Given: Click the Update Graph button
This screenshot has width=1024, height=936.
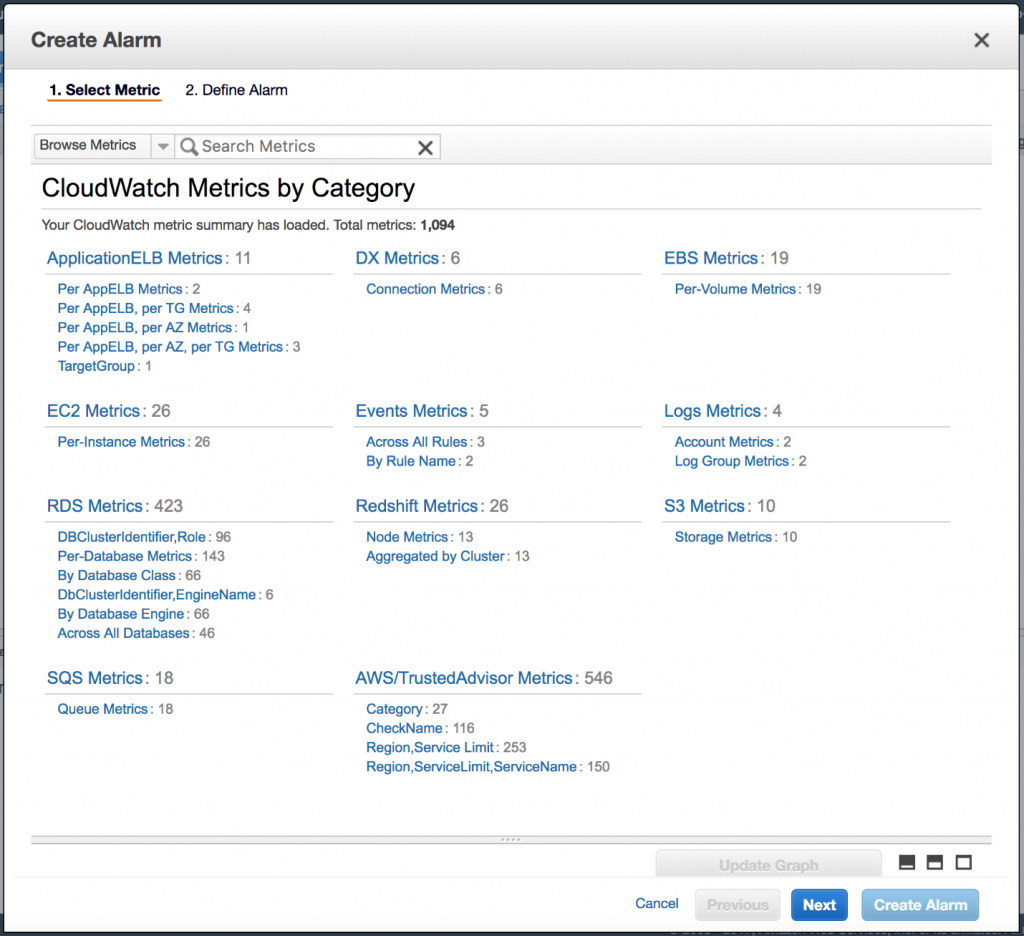Looking at the screenshot, I should [x=769, y=864].
